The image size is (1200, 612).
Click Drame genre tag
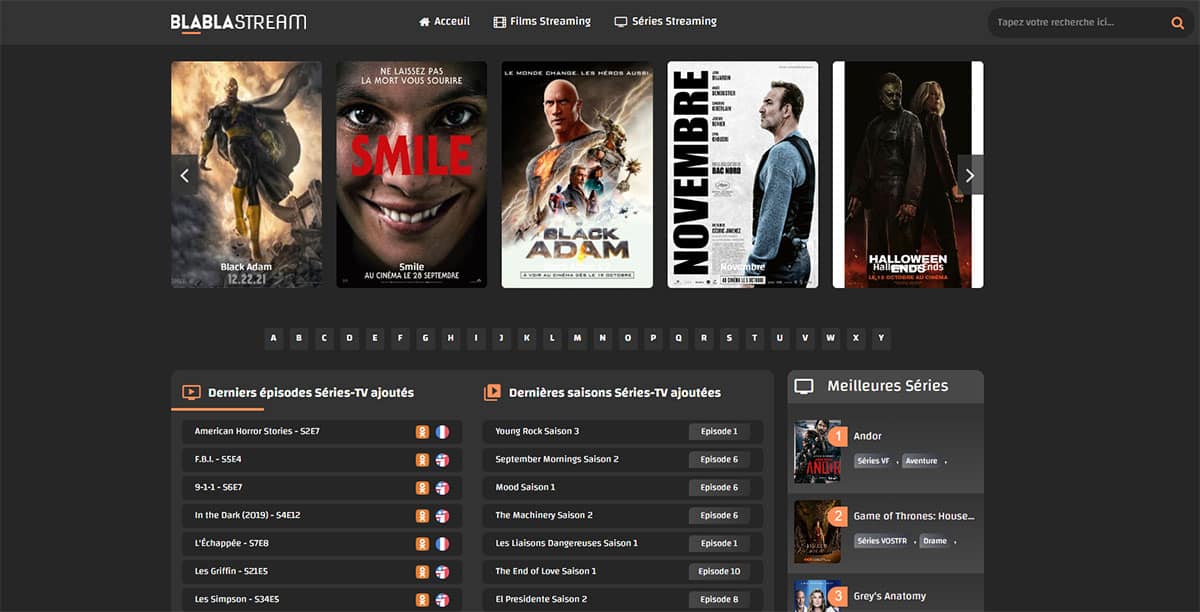(x=935, y=541)
